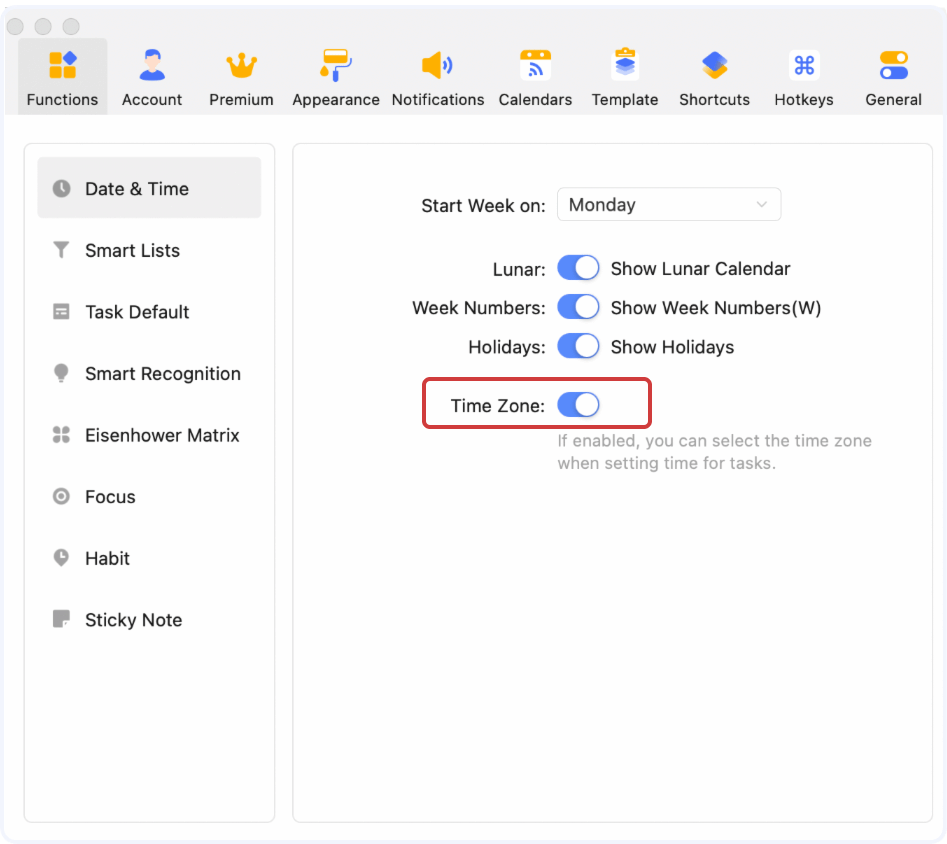Open the General settings switches icon
Image resolution: width=947 pixels, height=844 pixels.
point(893,66)
